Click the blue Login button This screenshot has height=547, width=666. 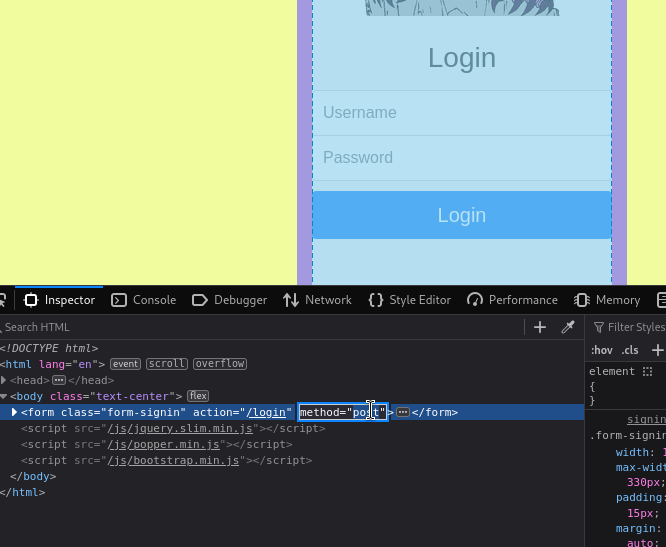pos(462,215)
